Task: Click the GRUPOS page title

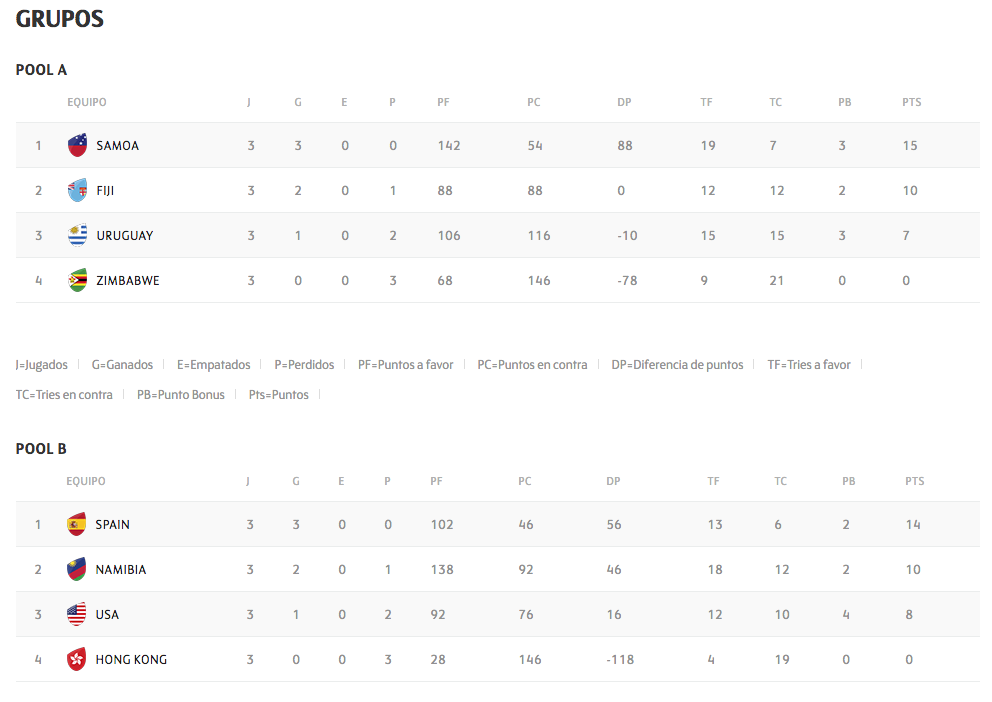Action: coord(60,18)
